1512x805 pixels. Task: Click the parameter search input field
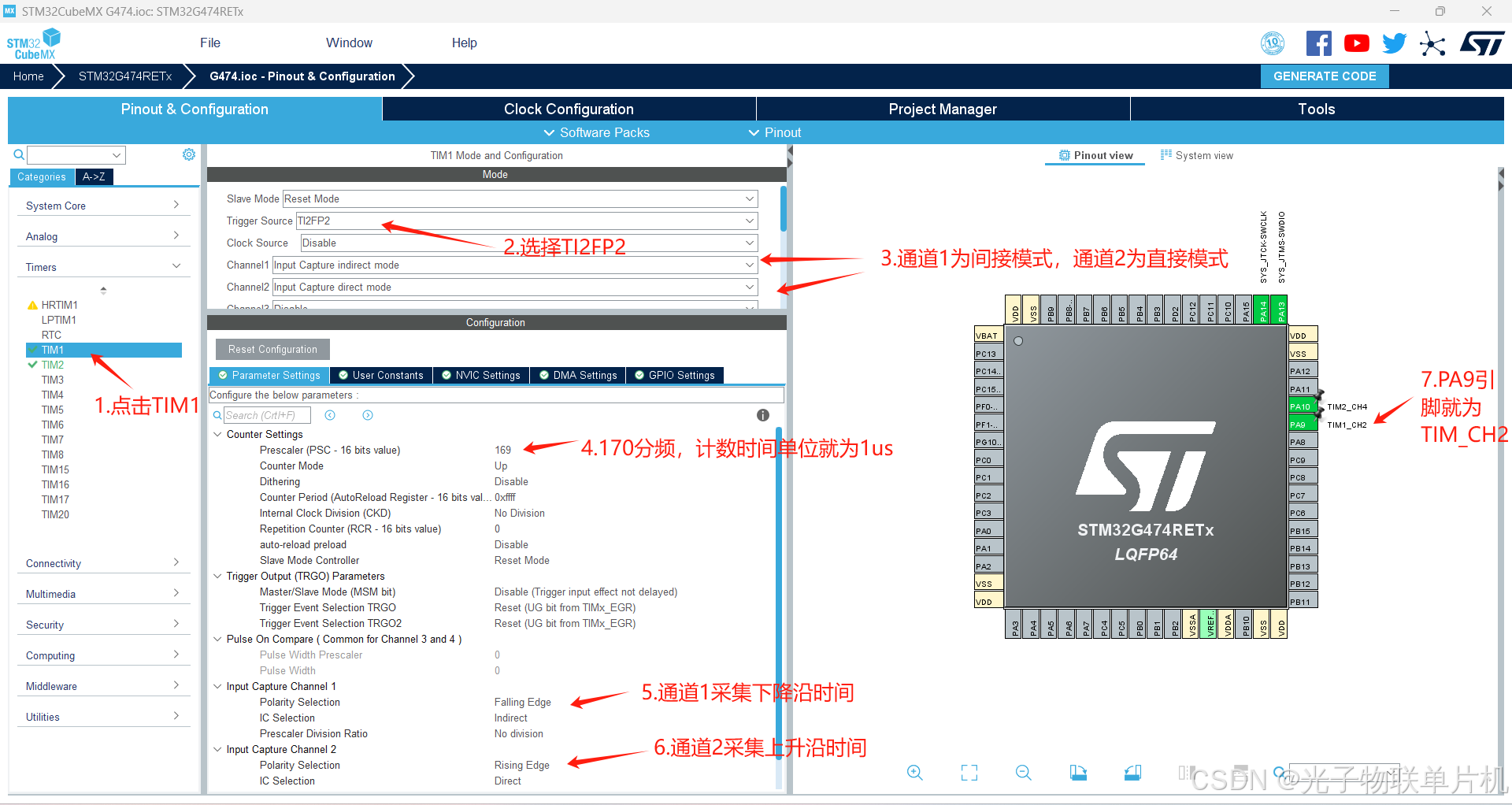267,415
